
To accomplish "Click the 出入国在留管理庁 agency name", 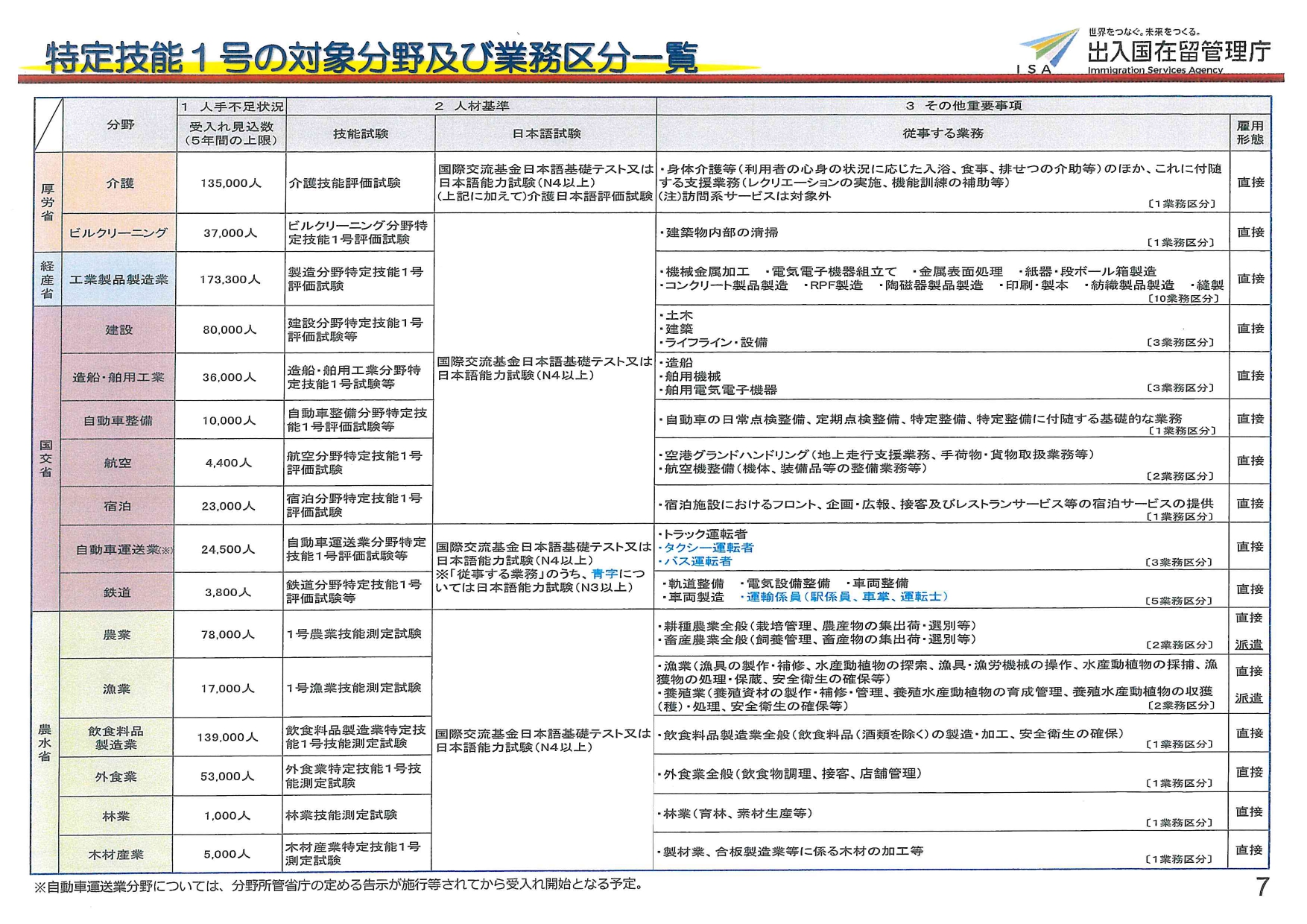I will click(x=1179, y=51).
